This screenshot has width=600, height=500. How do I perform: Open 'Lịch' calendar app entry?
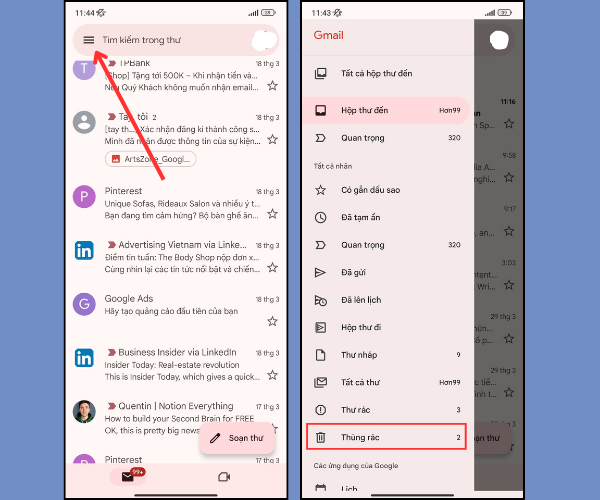pyautogui.click(x=387, y=488)
